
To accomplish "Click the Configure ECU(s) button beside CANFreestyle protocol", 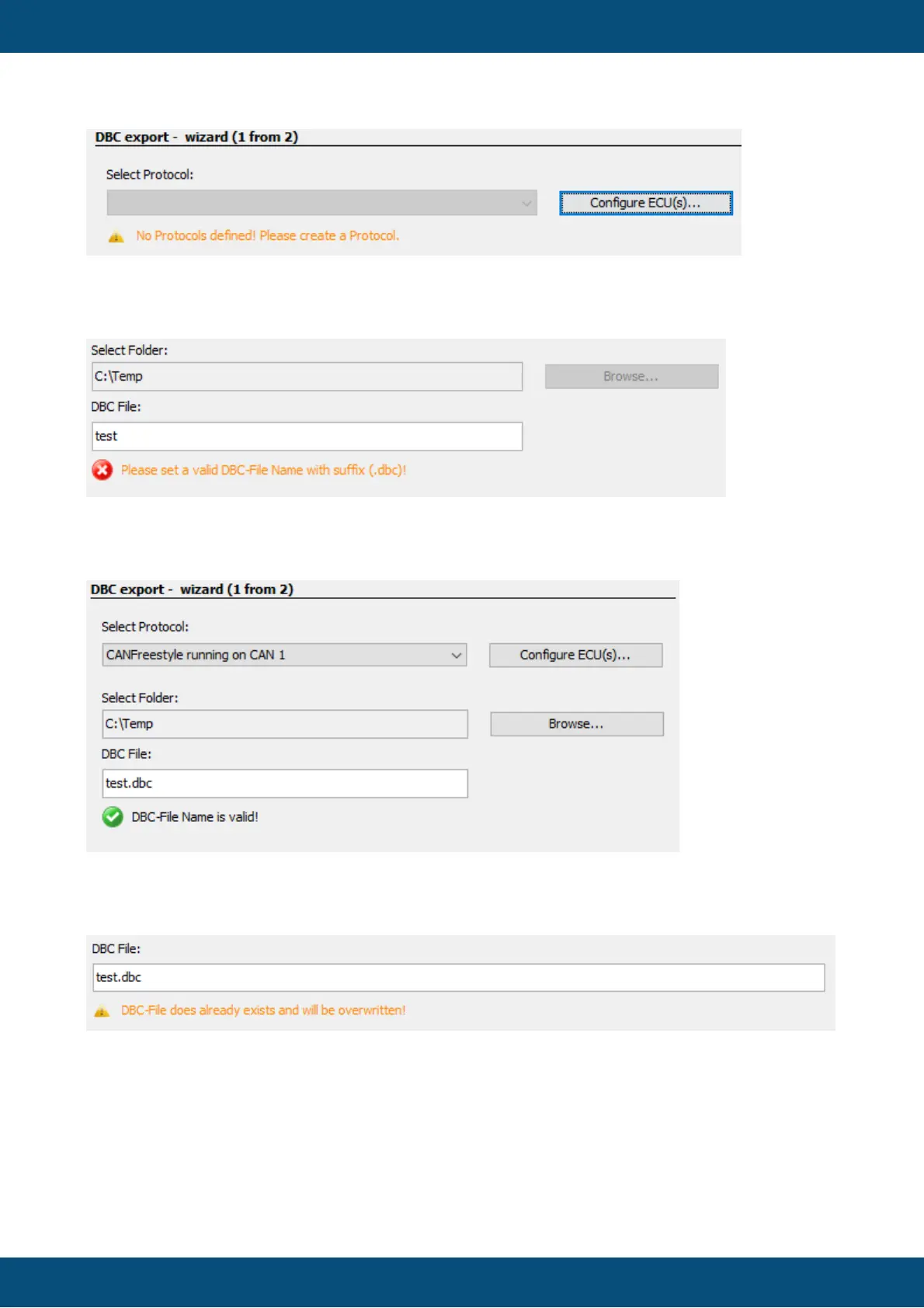I will click(575, 655).
